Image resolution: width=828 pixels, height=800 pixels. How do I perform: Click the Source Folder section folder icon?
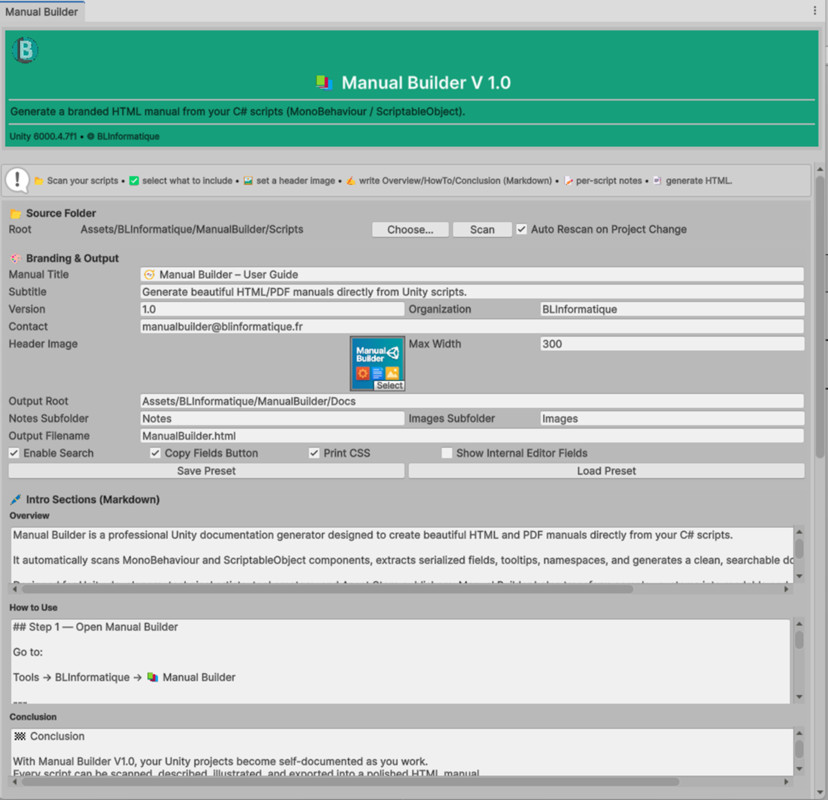click(x=16, y=214)
